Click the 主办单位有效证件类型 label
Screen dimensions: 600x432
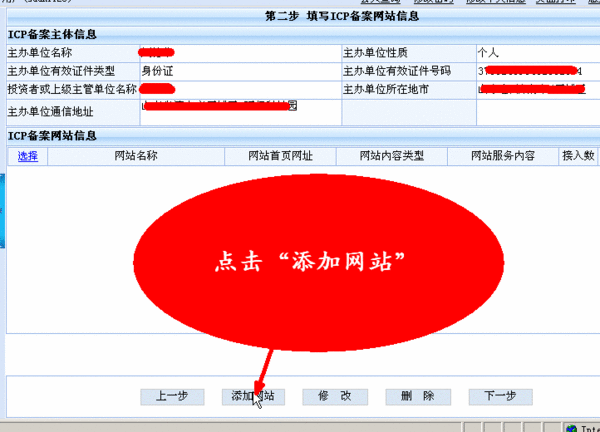click(61, 71)
